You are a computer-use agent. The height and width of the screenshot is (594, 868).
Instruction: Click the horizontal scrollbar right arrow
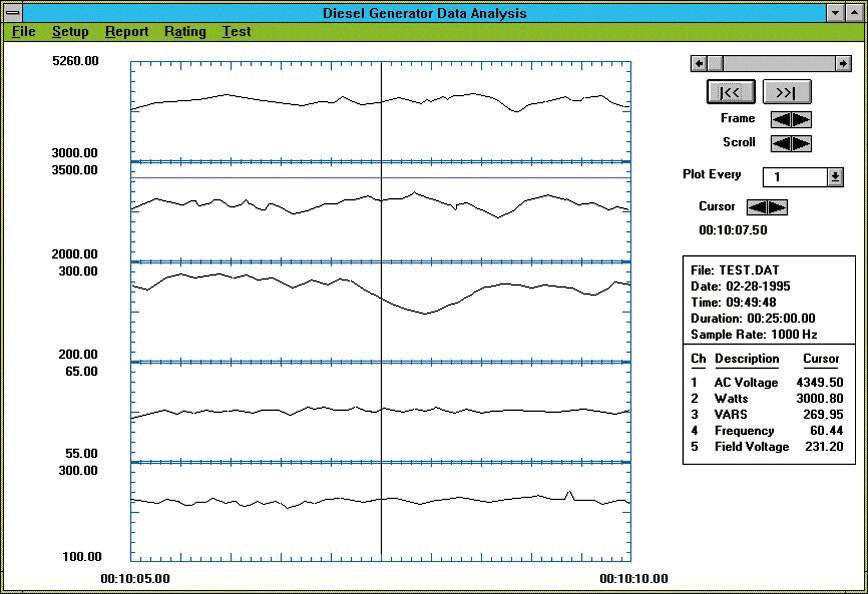click(843, 63)
